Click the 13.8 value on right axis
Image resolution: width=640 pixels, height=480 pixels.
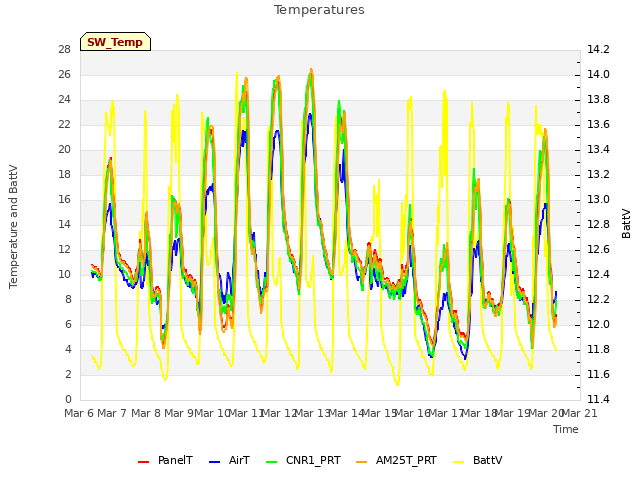(x=598, y=100)
